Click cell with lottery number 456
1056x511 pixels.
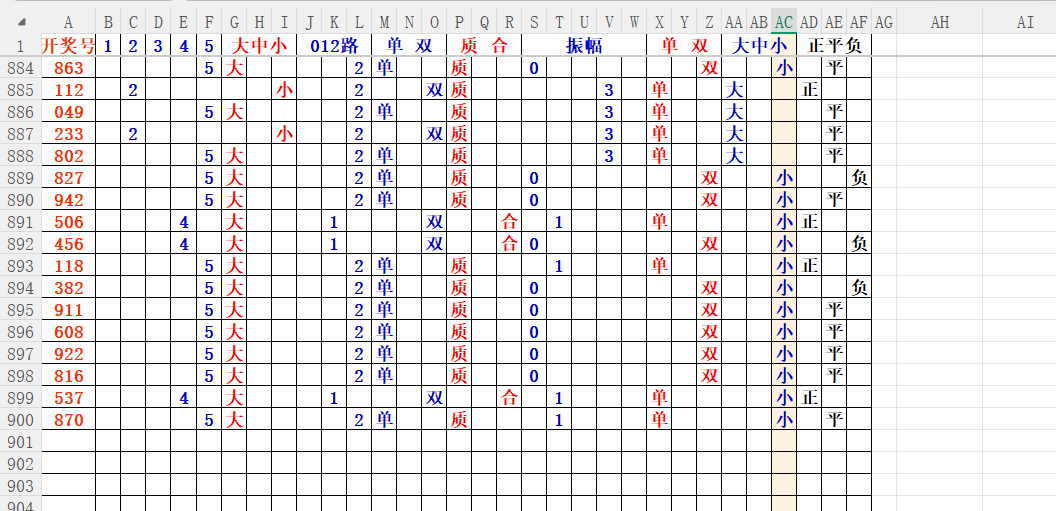point(68,244)
